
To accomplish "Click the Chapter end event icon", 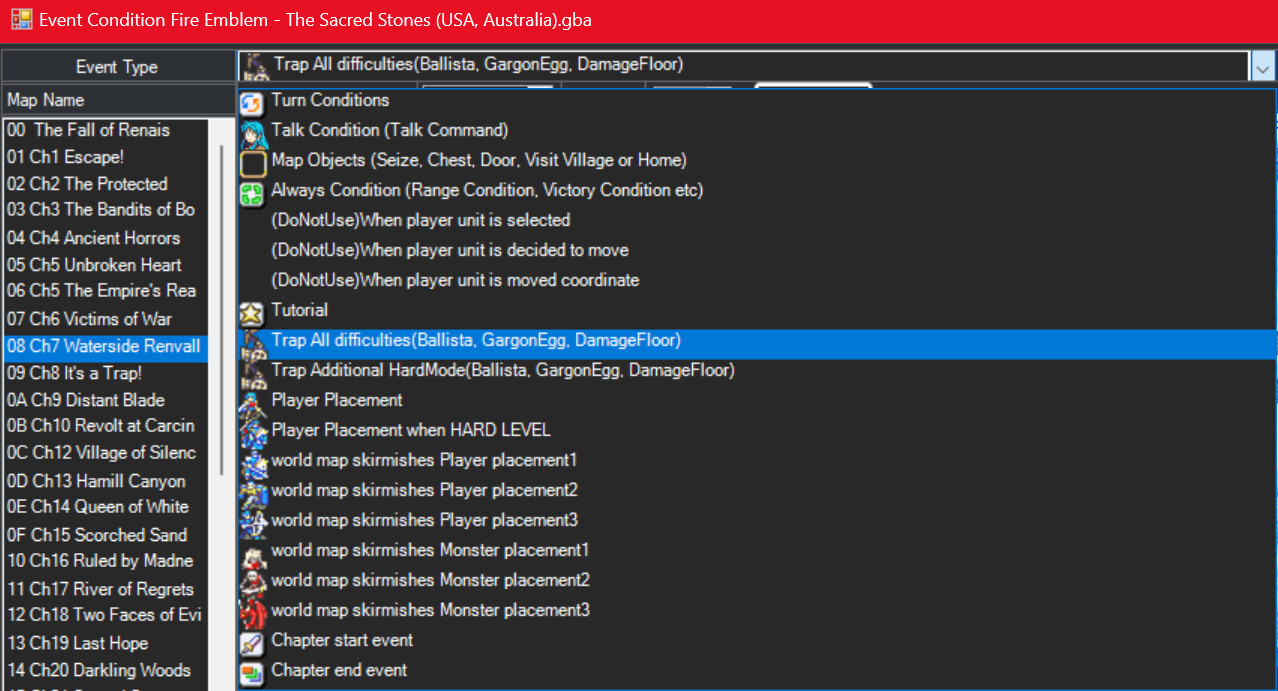I will pos(253,672).
